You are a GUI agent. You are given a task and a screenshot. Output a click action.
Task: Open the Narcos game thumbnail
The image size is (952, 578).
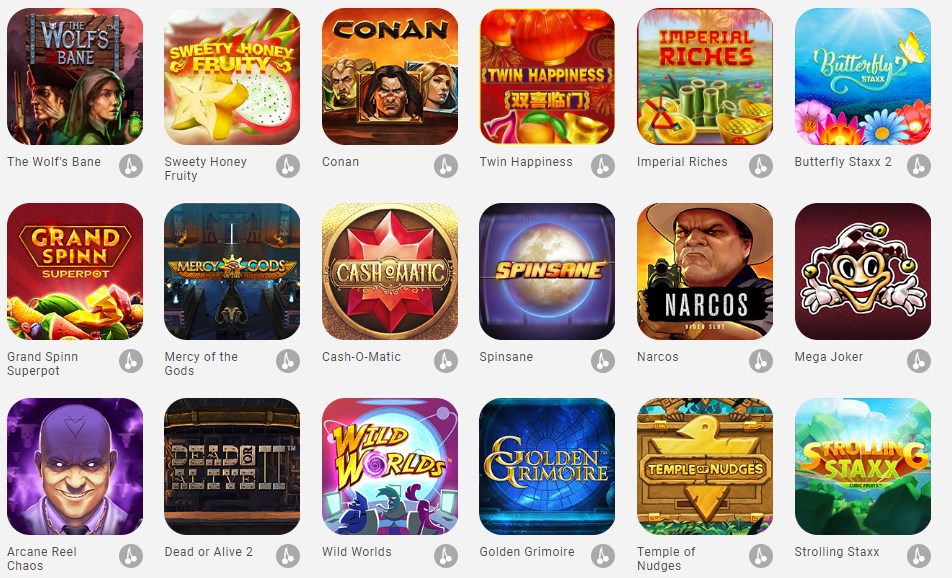[705, 271]
